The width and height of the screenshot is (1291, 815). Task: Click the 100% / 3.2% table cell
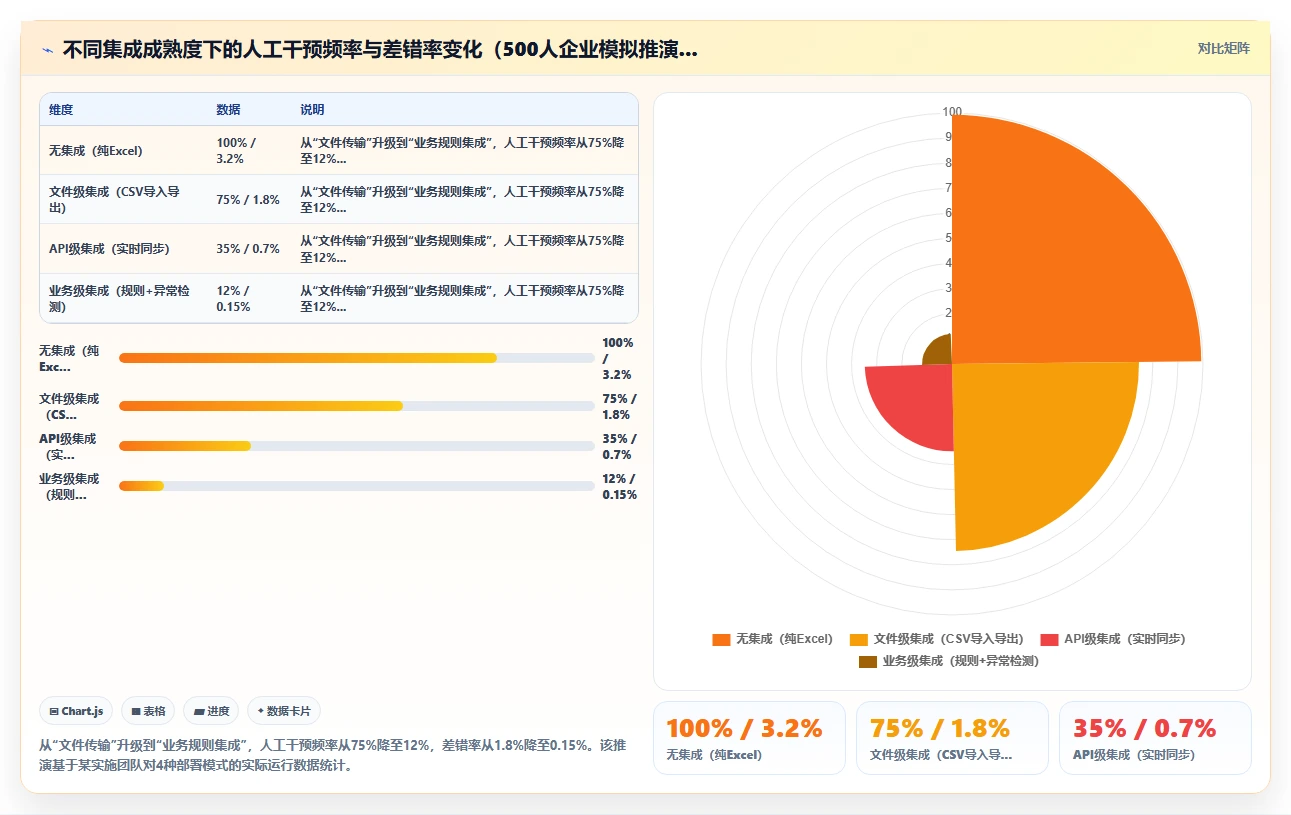click(x=249, y=151)
